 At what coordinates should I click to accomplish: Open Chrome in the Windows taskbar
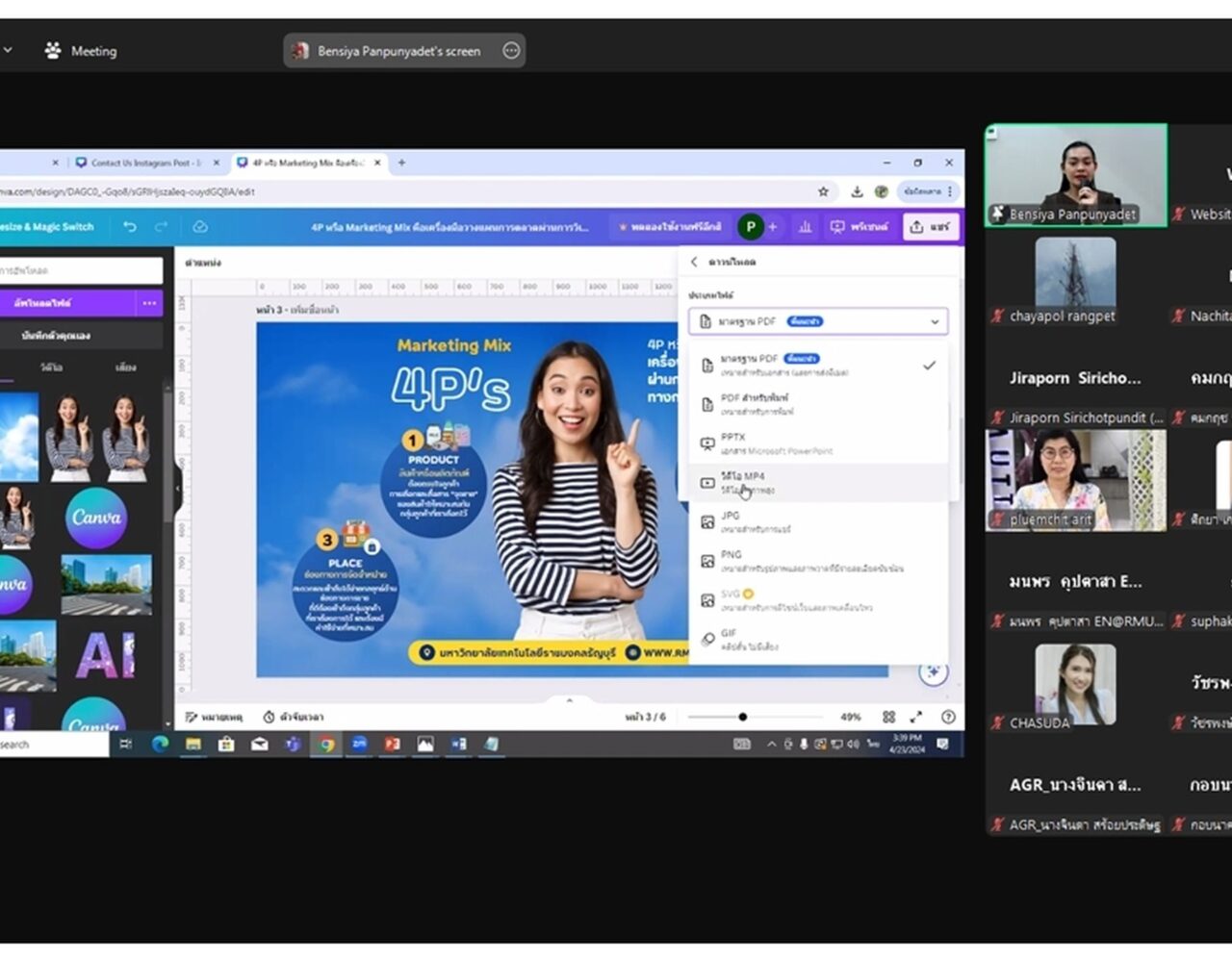point(326,744)
